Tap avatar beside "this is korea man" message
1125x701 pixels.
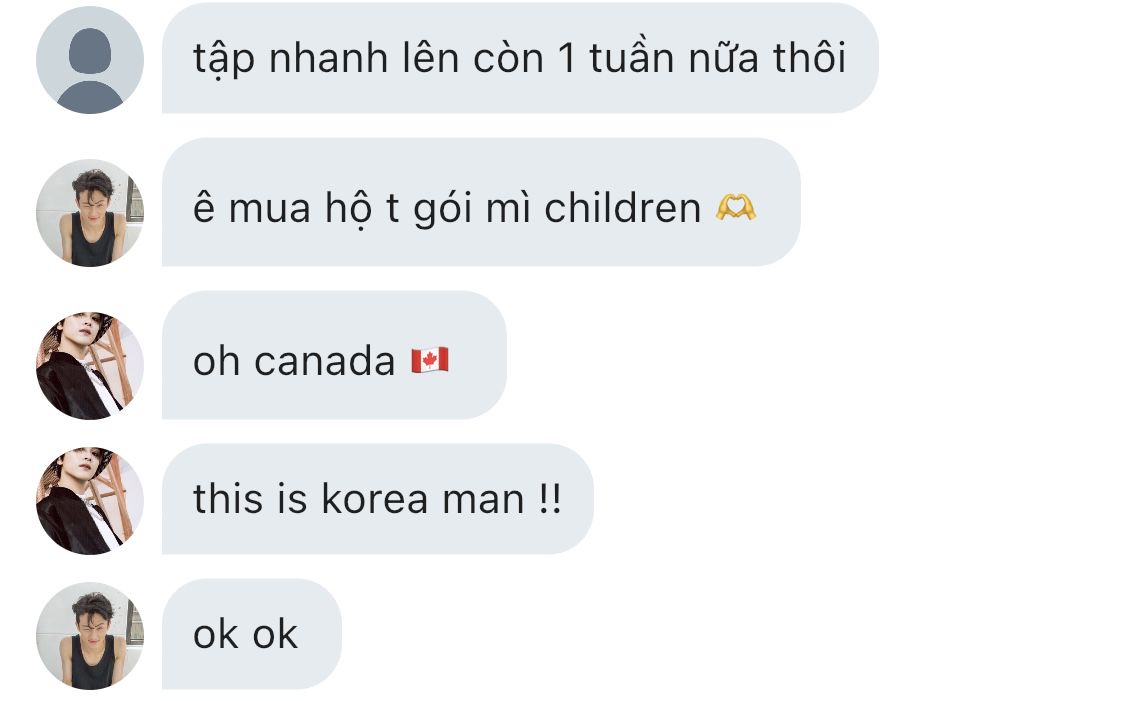pyautogui.click(x=90, y=501)
